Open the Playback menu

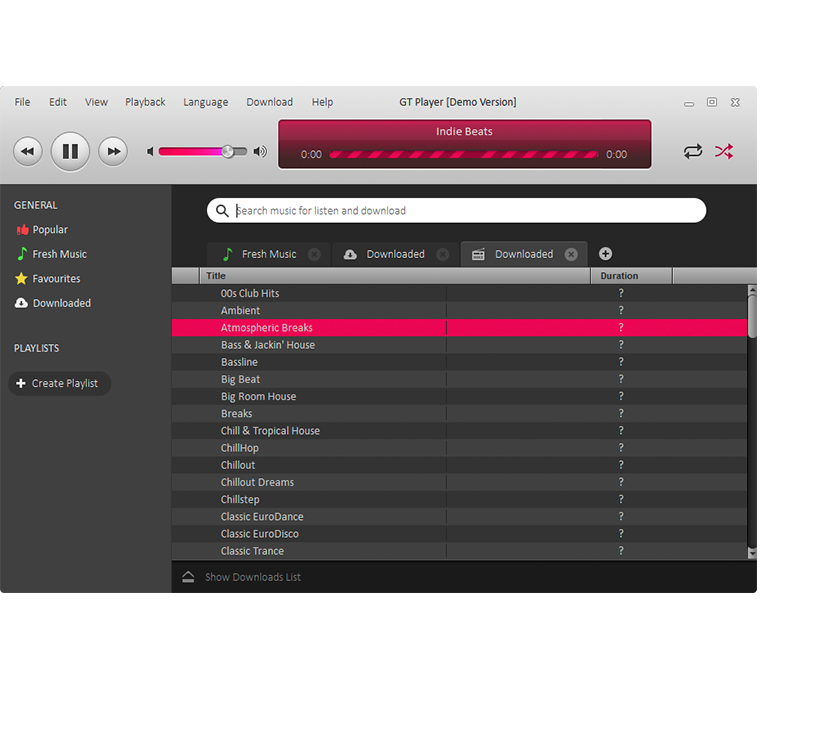click(x=145, y=102)
